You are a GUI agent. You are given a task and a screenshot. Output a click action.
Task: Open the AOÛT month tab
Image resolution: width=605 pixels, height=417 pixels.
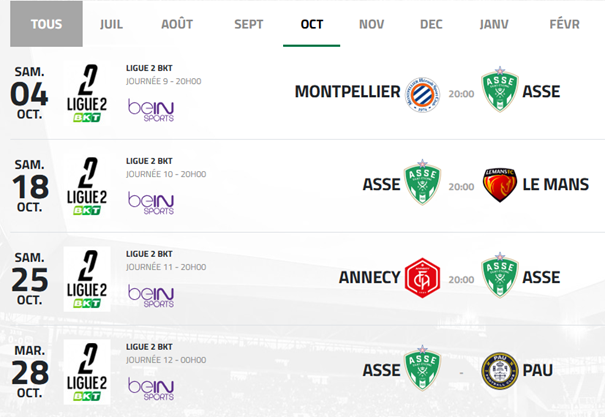point(177,23)
